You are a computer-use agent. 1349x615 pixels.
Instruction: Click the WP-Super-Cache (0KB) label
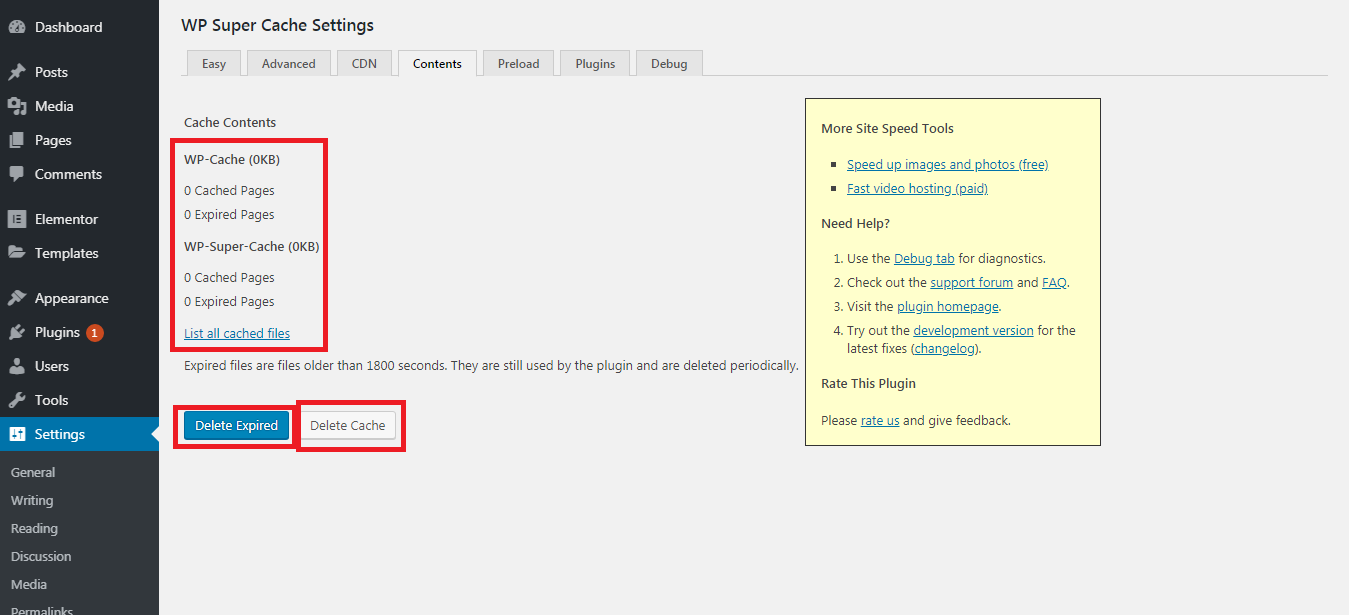click(252, 246)
